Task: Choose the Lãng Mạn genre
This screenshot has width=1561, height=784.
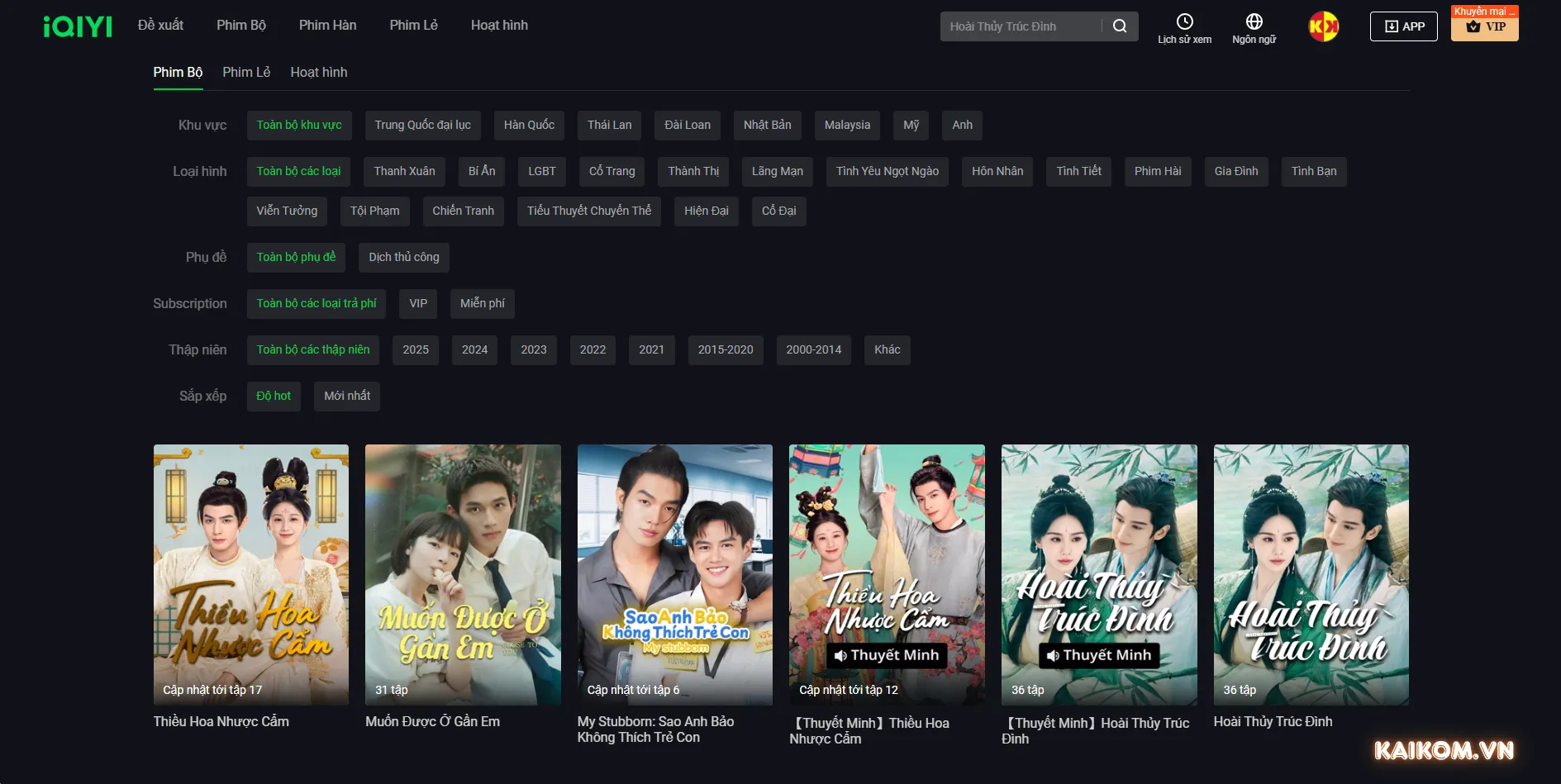Action: pyautogui.click(x=778, y=172)
